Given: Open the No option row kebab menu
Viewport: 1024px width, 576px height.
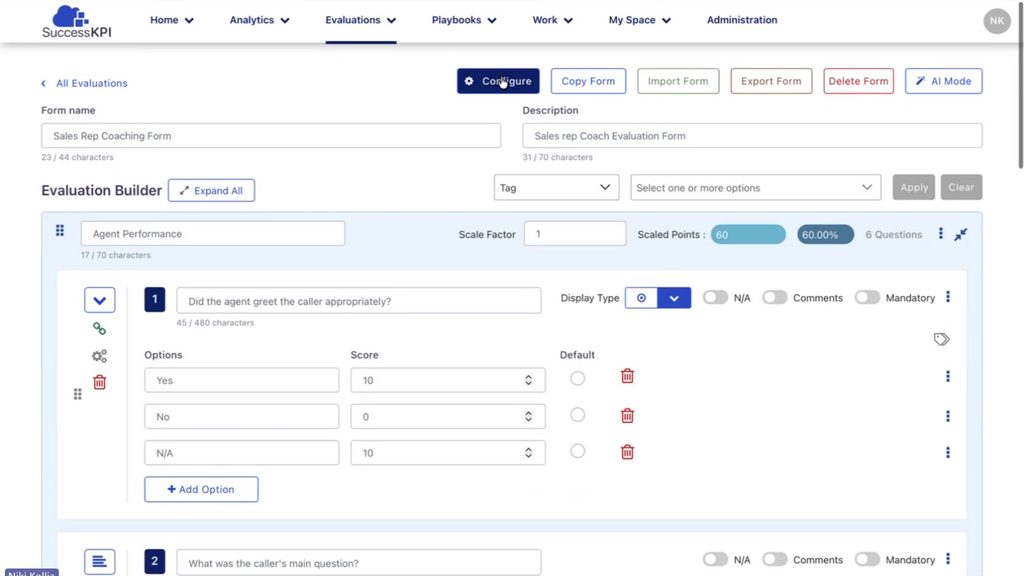Looking at the screenshot, I should coord(948,416).
